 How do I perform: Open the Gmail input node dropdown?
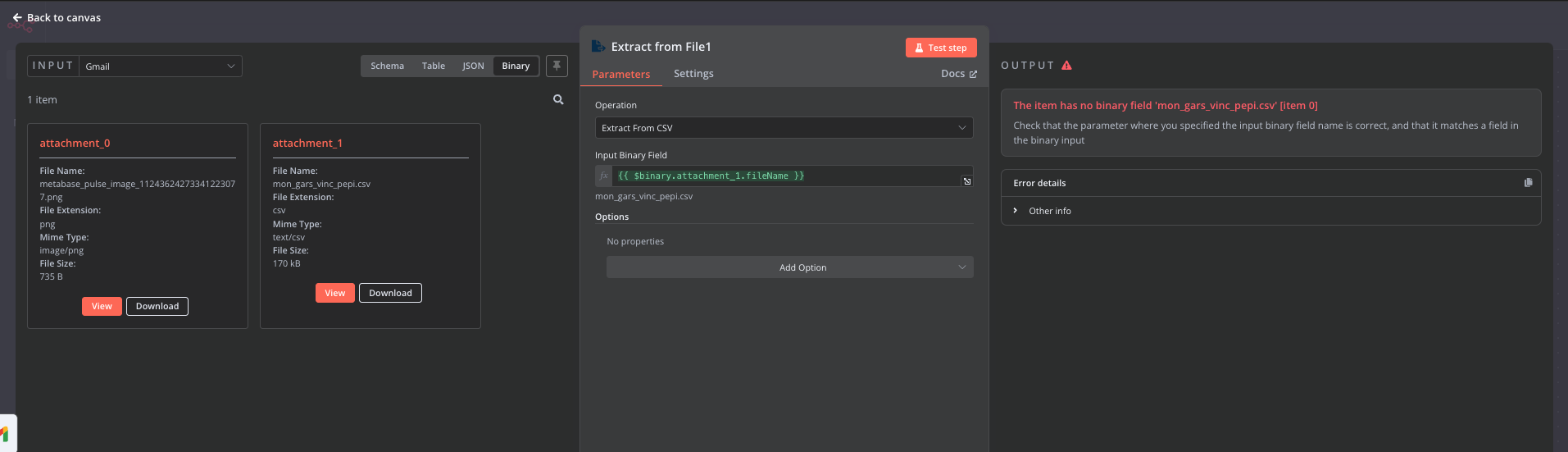[161, 66]
